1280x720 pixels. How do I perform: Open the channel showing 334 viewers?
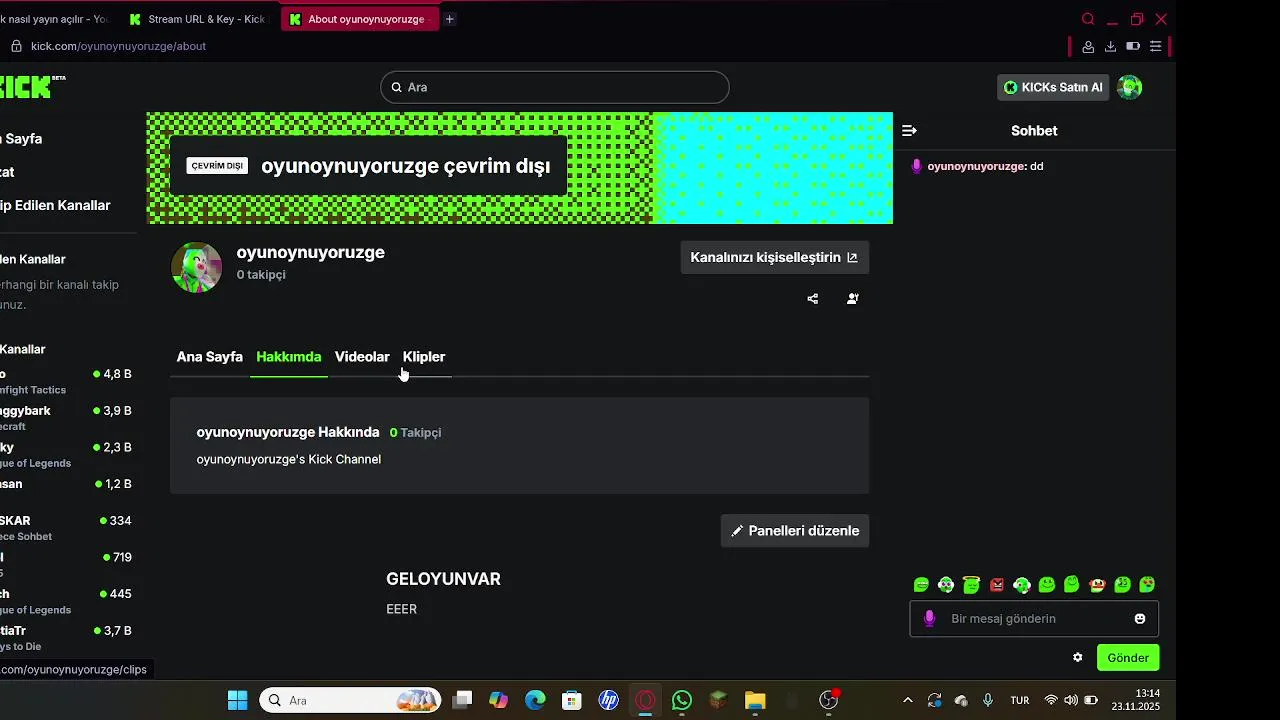66,528
